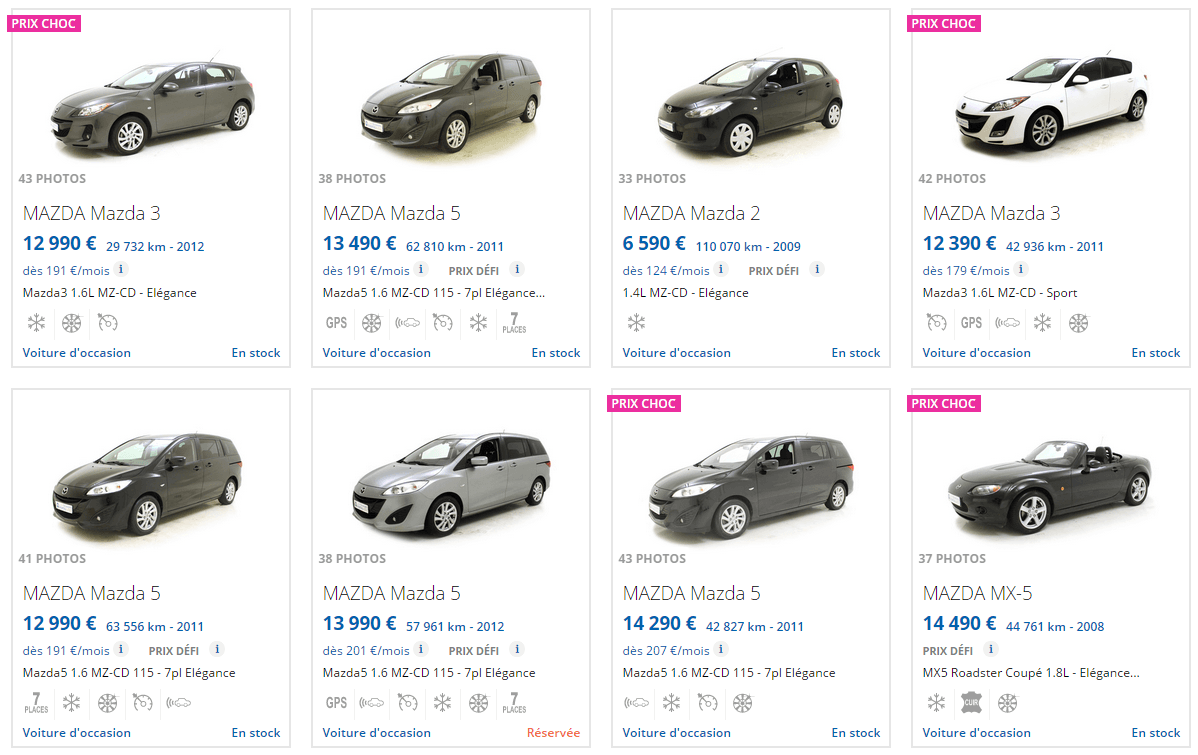Open the MAZDA MX-5 listing title

[x=977, y=593]
